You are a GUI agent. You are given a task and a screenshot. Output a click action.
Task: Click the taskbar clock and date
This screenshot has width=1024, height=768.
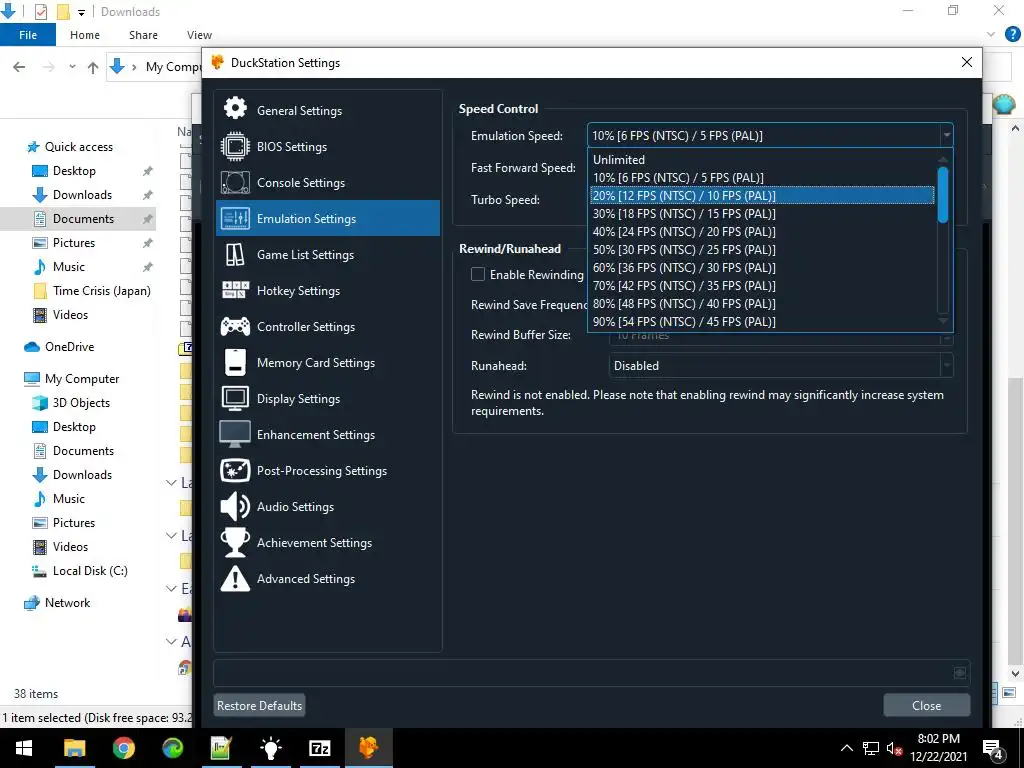click(x=938, y=748)
